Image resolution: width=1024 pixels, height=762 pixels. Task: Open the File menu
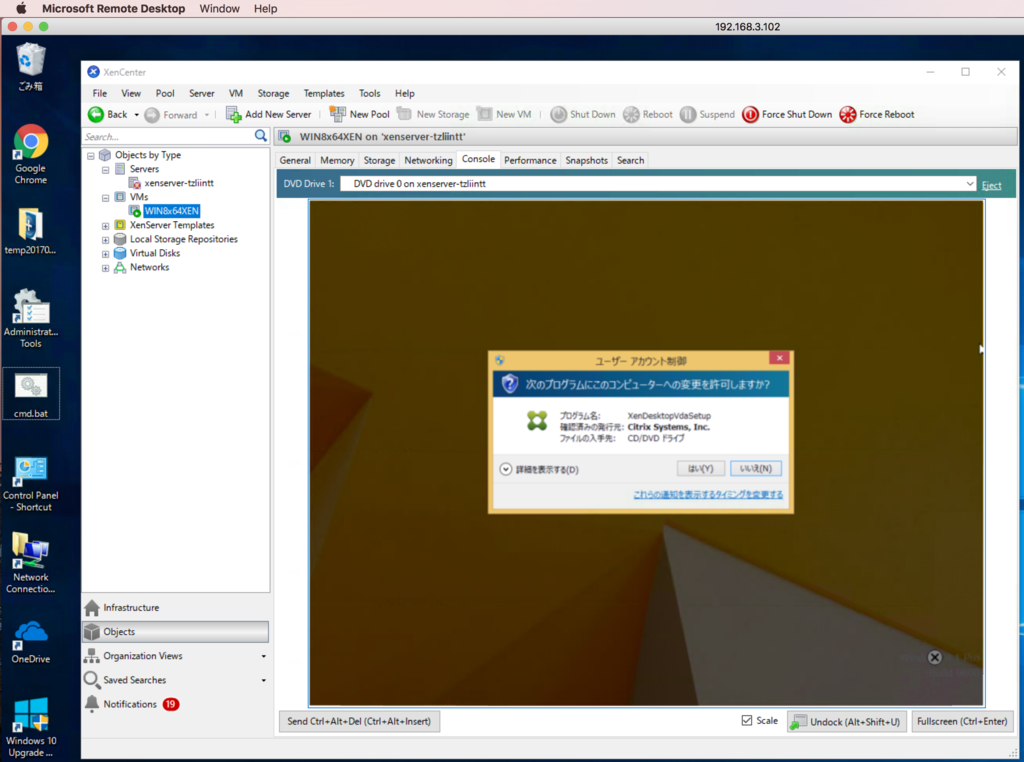coord(100,93)
